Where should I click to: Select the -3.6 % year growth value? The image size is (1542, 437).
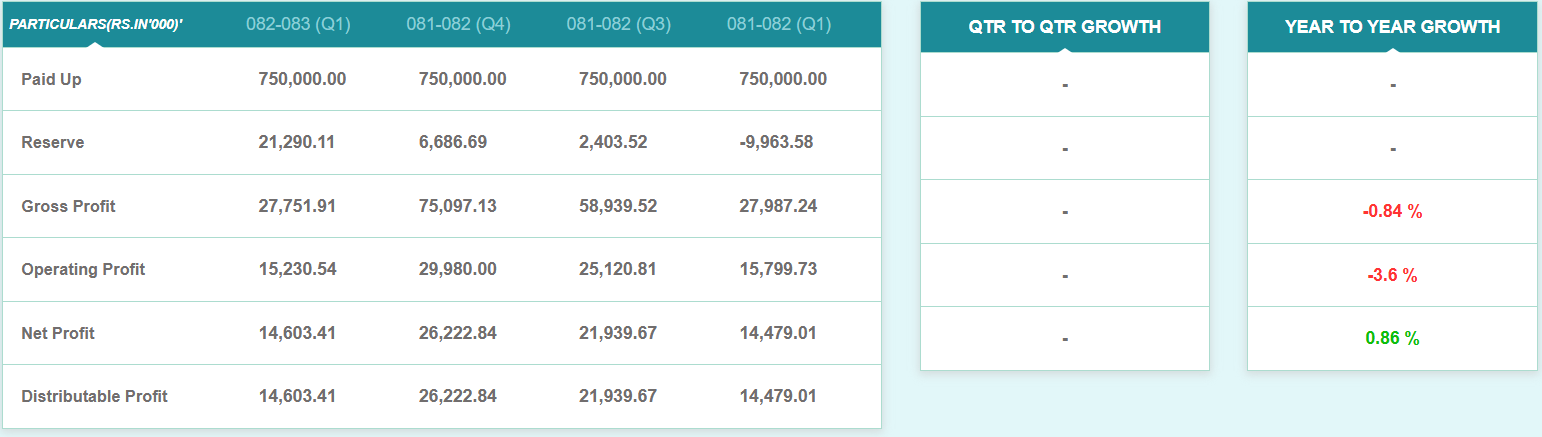tap(1392, 275)
